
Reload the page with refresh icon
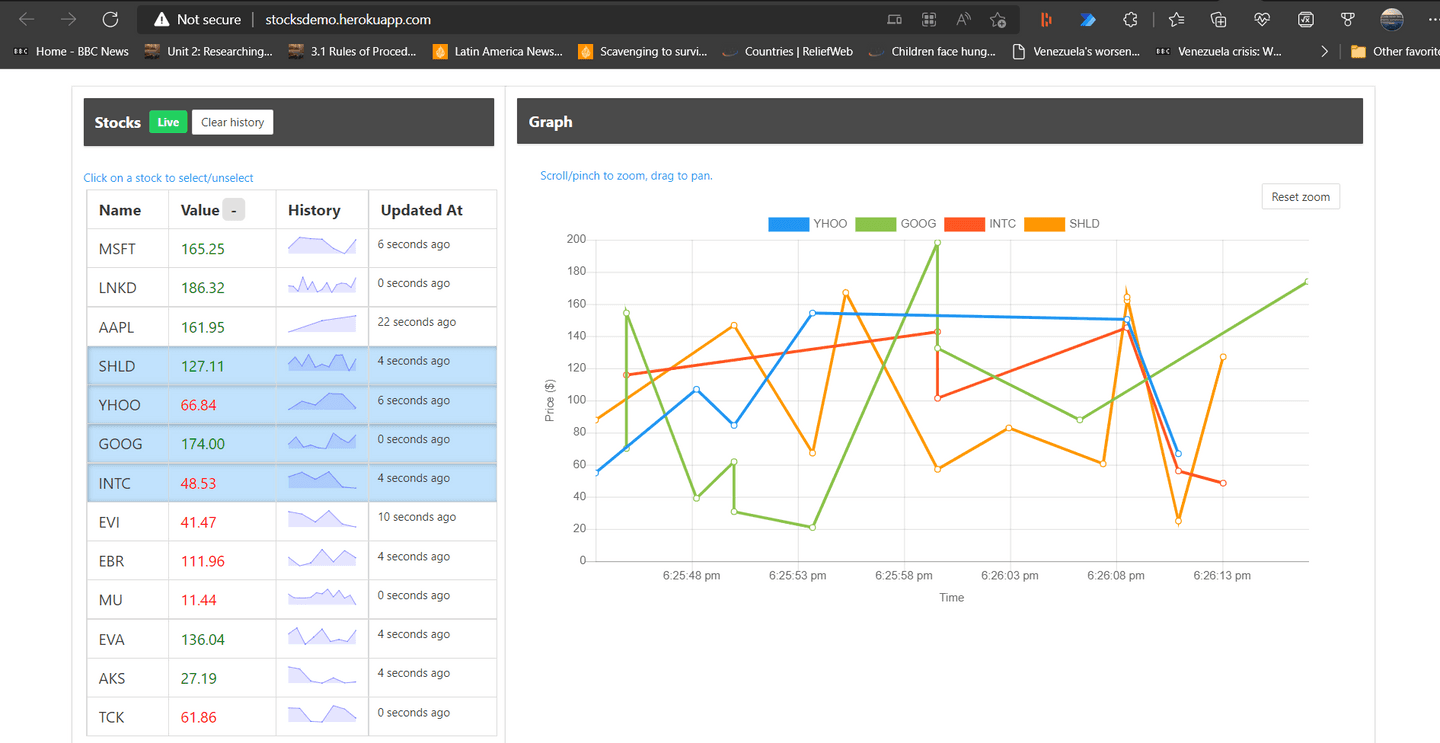(x=111, y=19)
